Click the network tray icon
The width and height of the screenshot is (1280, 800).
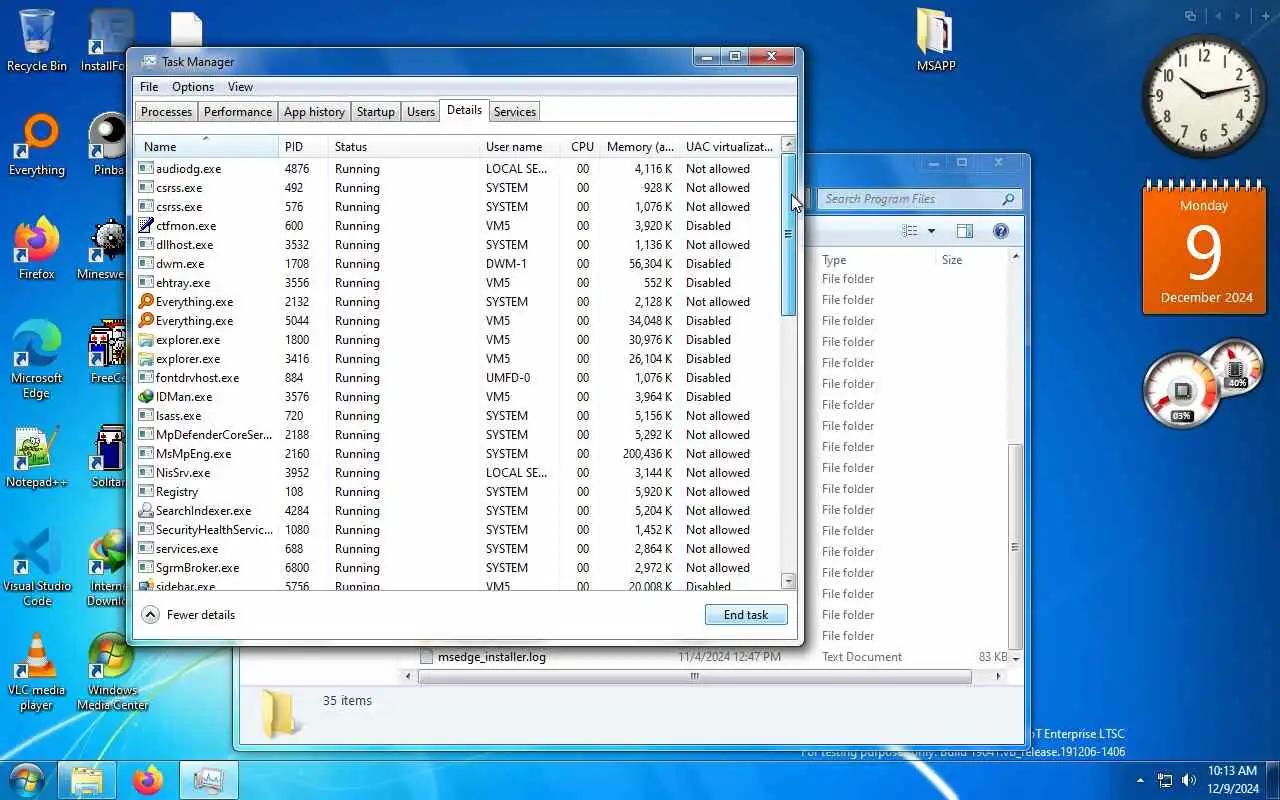pos(1165,780)
